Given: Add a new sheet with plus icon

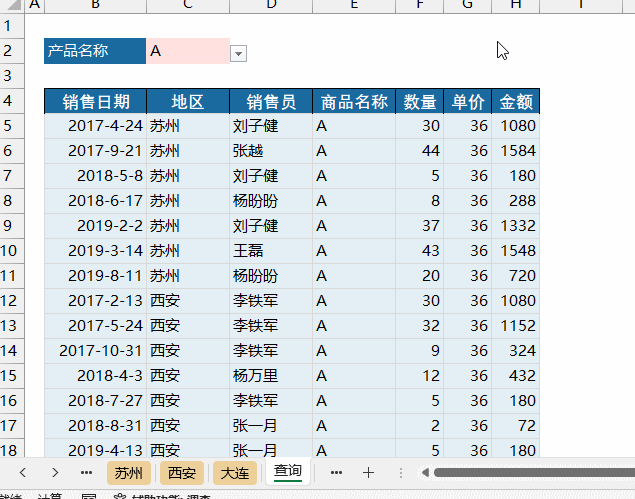Looking at the screenshot, I should tap(368, 473).
